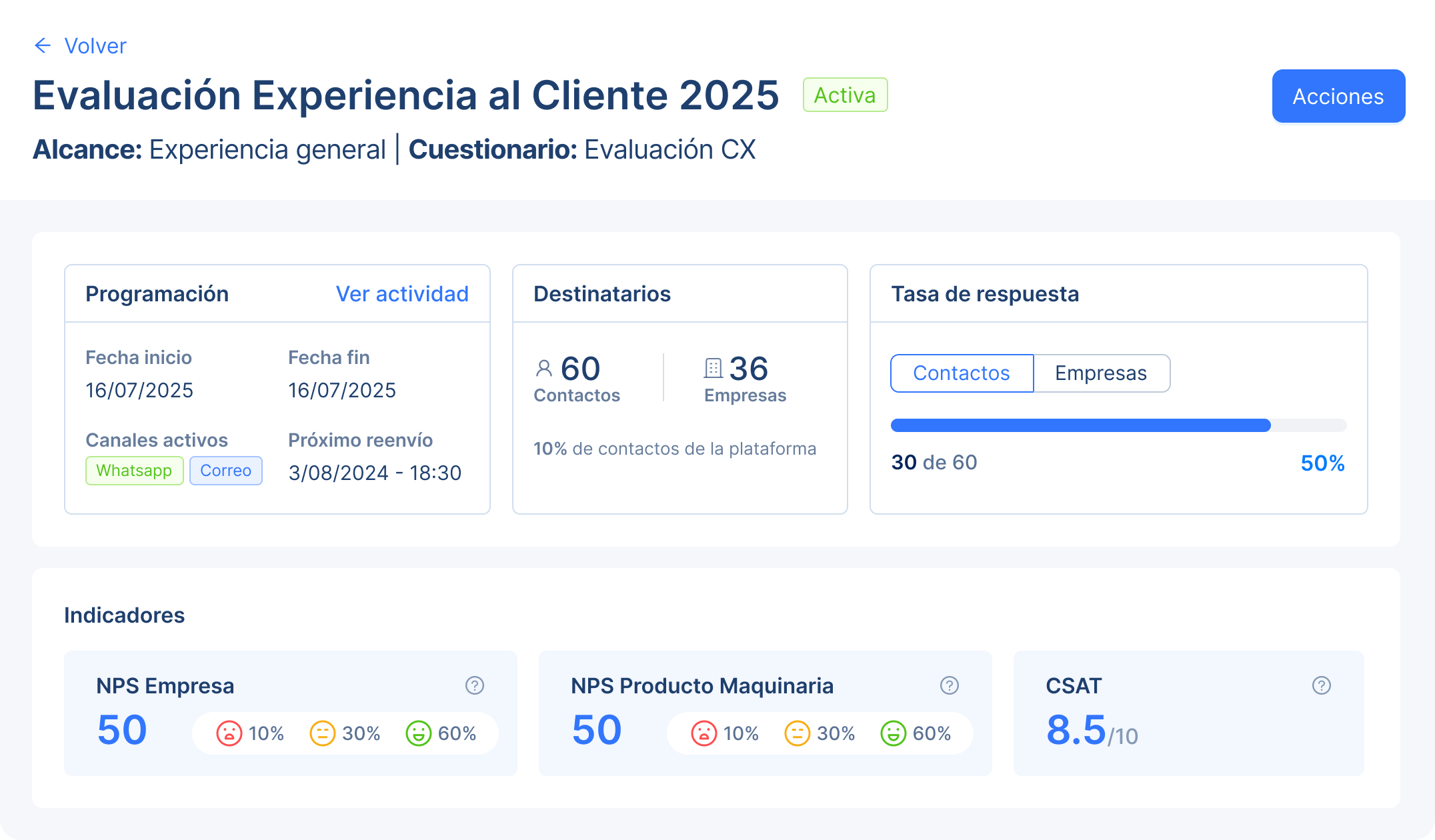Image resolution: width=1435 pixels, height=840 pixels.
Task: Click the back arrow next to Volver
Action: coord(42,45)
